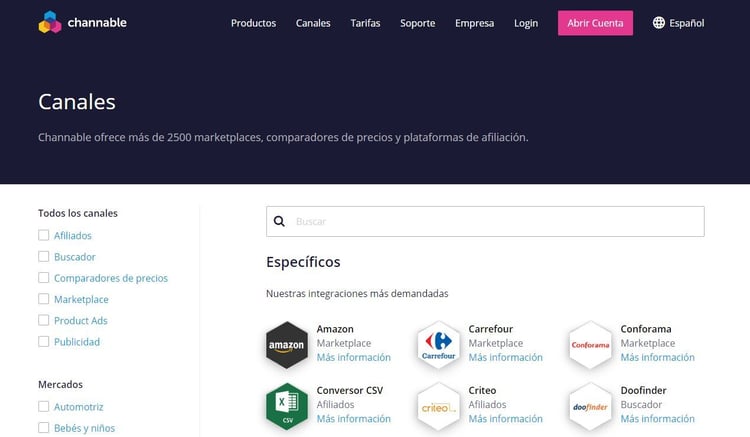Tick the Marketplace filter checkbox

point(44,299)
